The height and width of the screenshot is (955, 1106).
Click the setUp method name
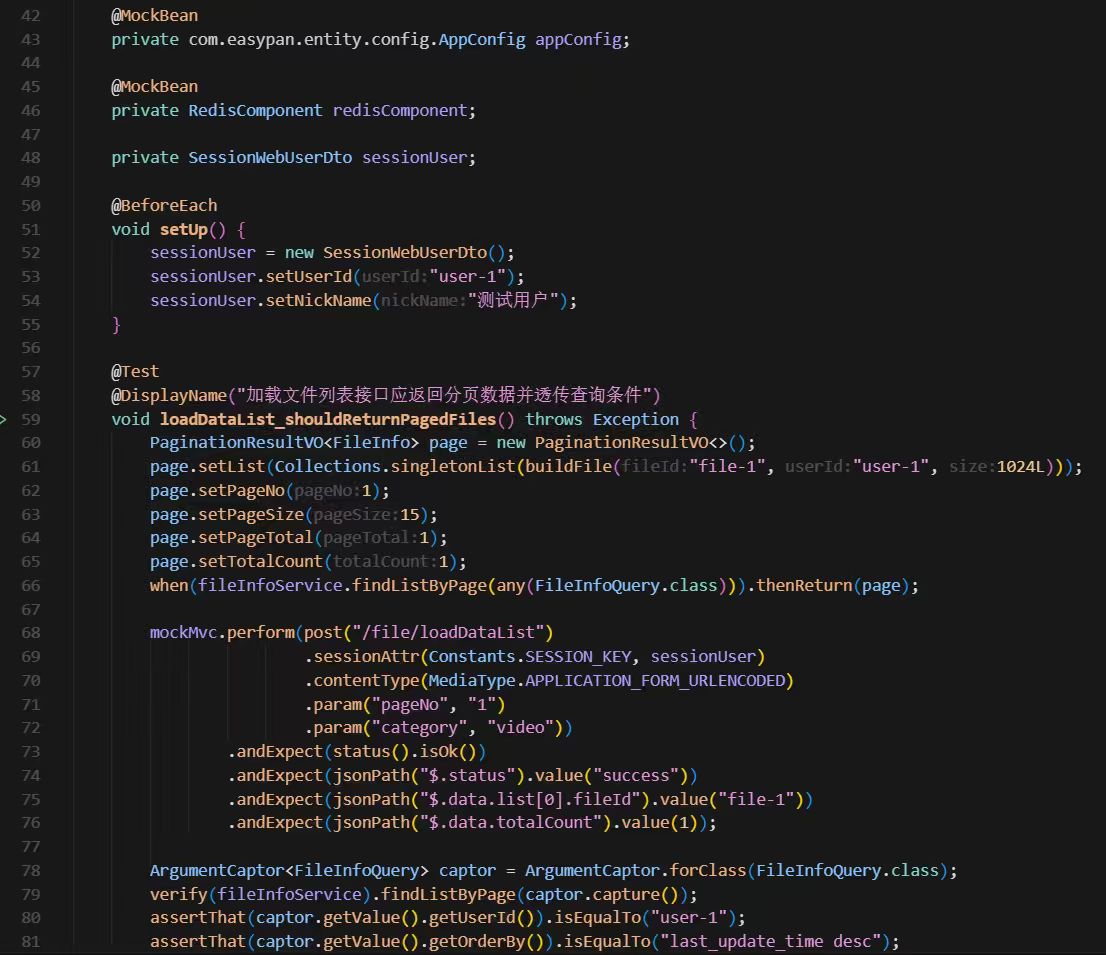[183, 229]
